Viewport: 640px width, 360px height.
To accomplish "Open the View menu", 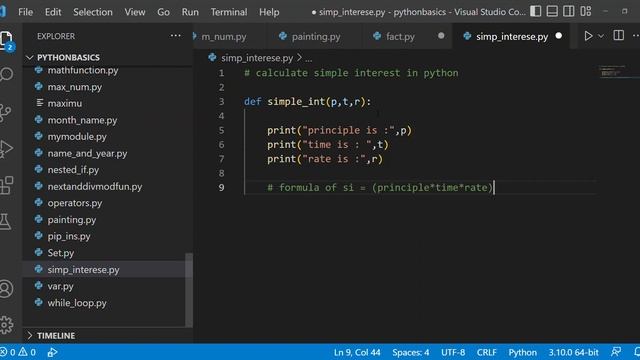I will (135, 12).
